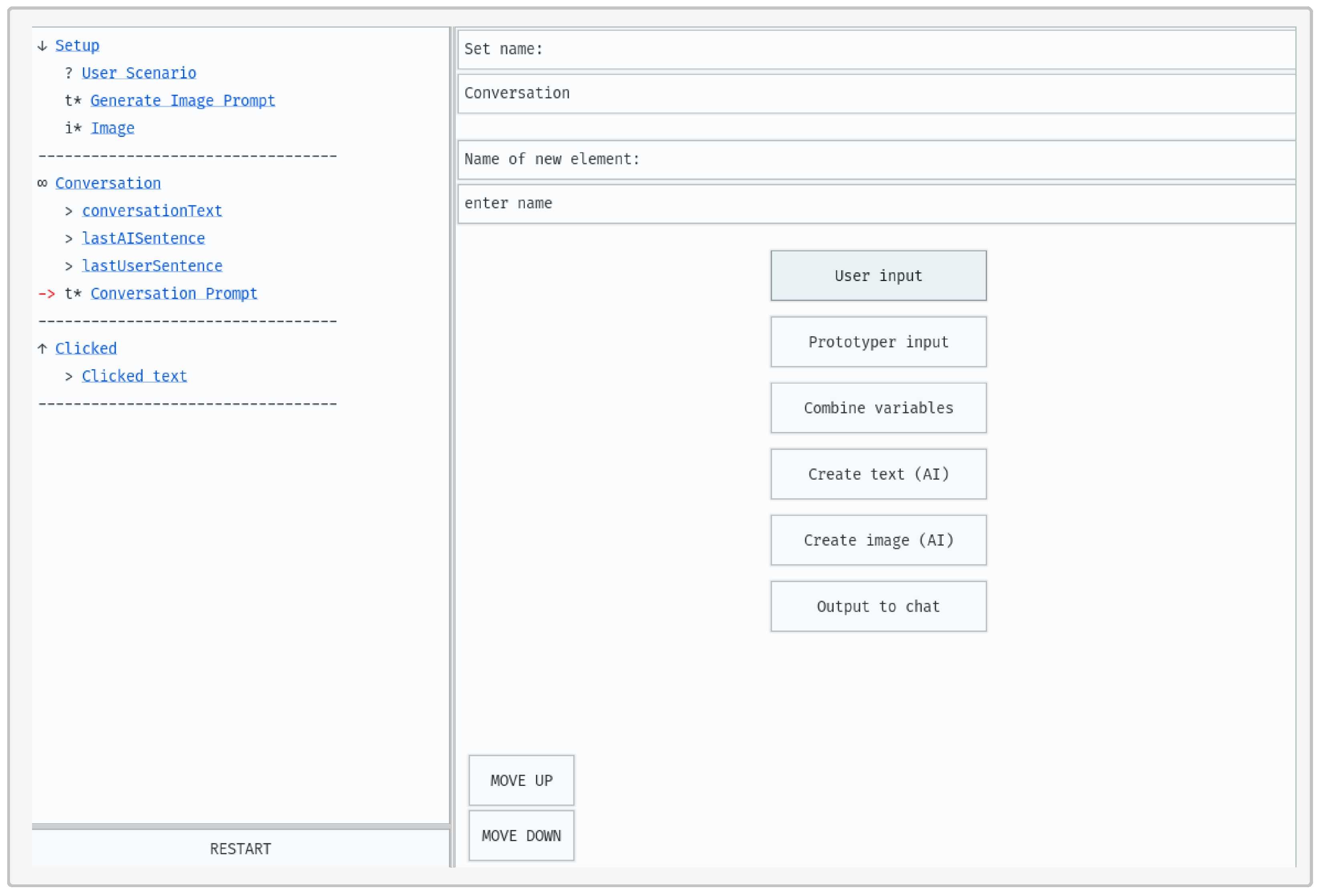Open the Clicked event set
1319x896 pixels.
86,348
